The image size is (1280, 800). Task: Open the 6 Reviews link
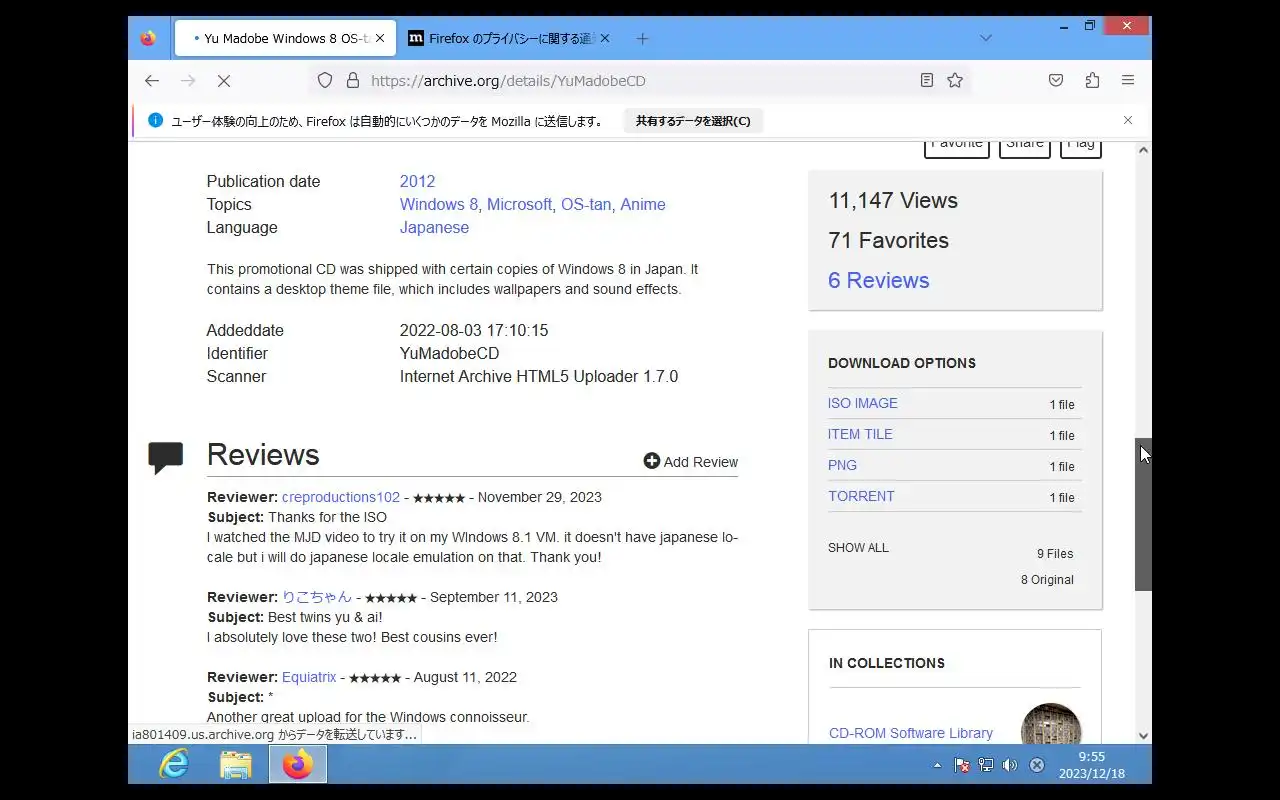[x=878, y=280]
